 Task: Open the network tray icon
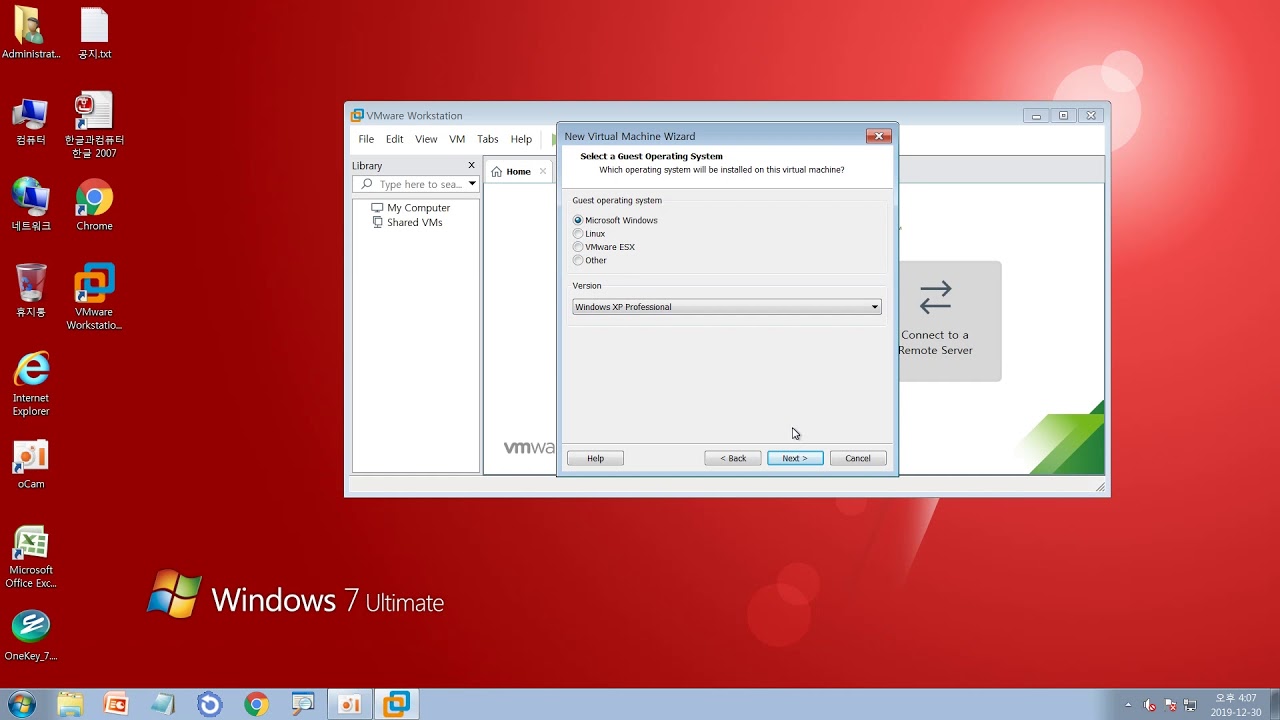coord(1190,705)
